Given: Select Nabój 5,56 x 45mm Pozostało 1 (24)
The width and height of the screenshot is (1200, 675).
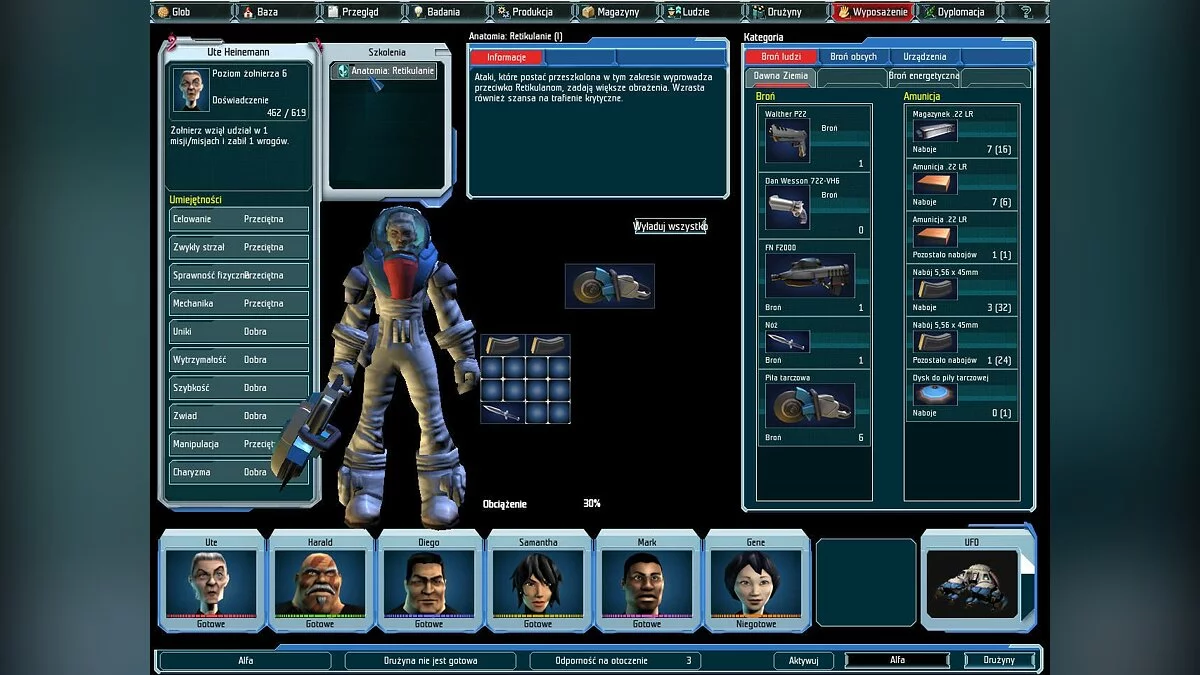Looking at the screenshot, I should (x=935, y=341).
